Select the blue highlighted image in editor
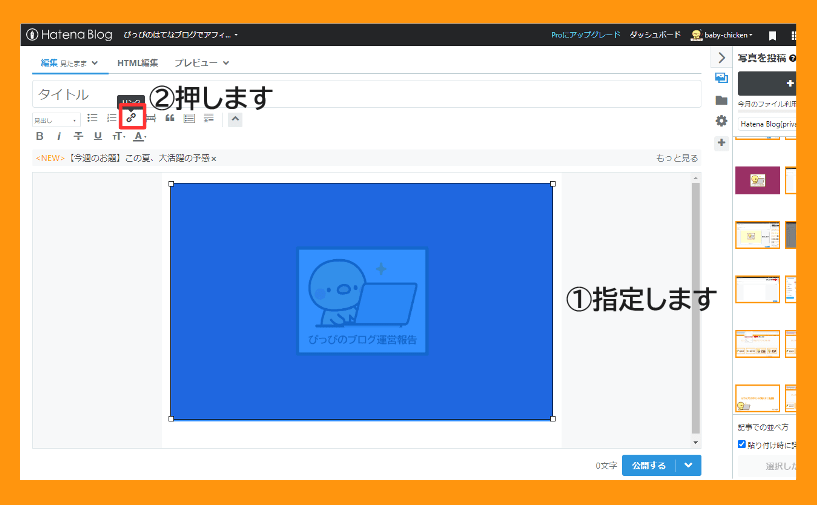This screenshot has width=817, height=505. [x=362, y=301]
